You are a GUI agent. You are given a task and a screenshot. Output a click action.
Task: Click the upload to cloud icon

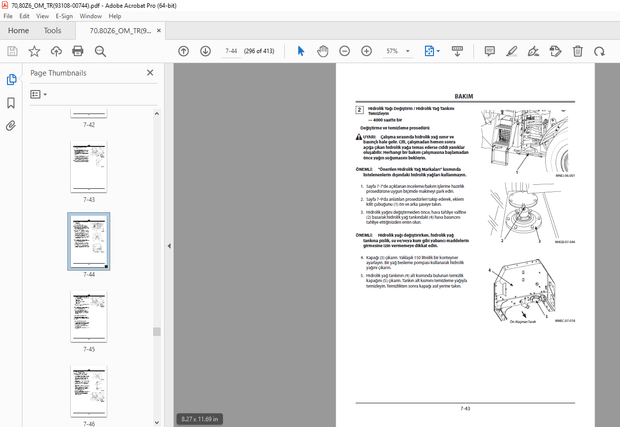56,51
